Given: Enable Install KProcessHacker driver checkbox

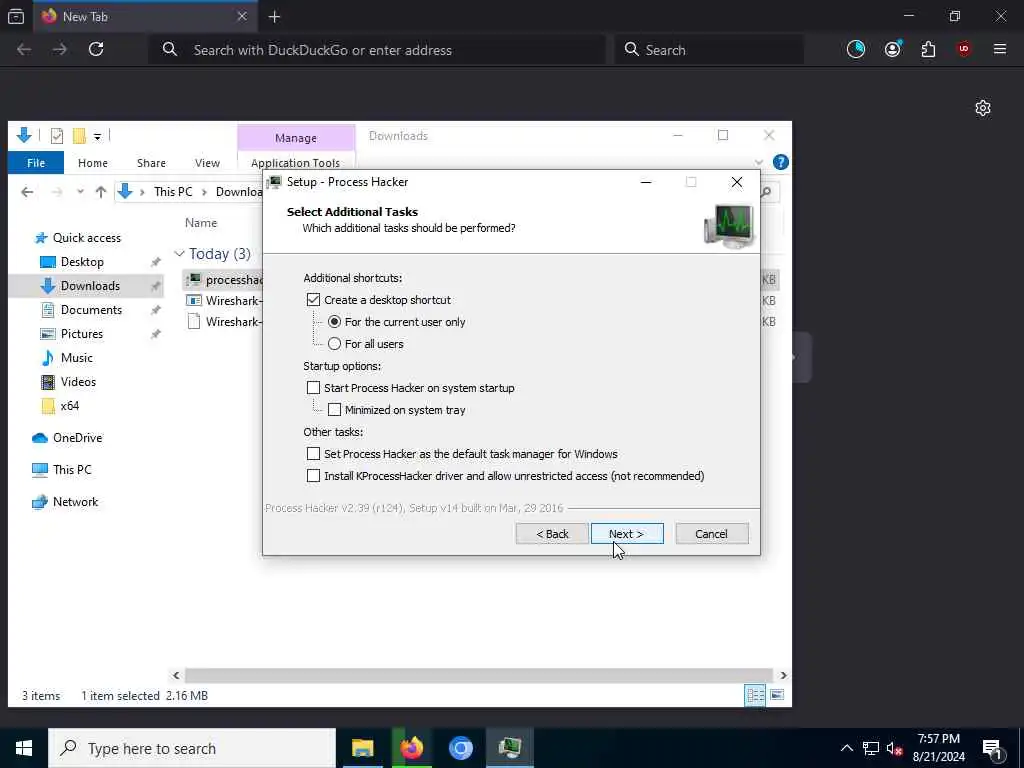Looking at the screenshot, I should [313, 476].
